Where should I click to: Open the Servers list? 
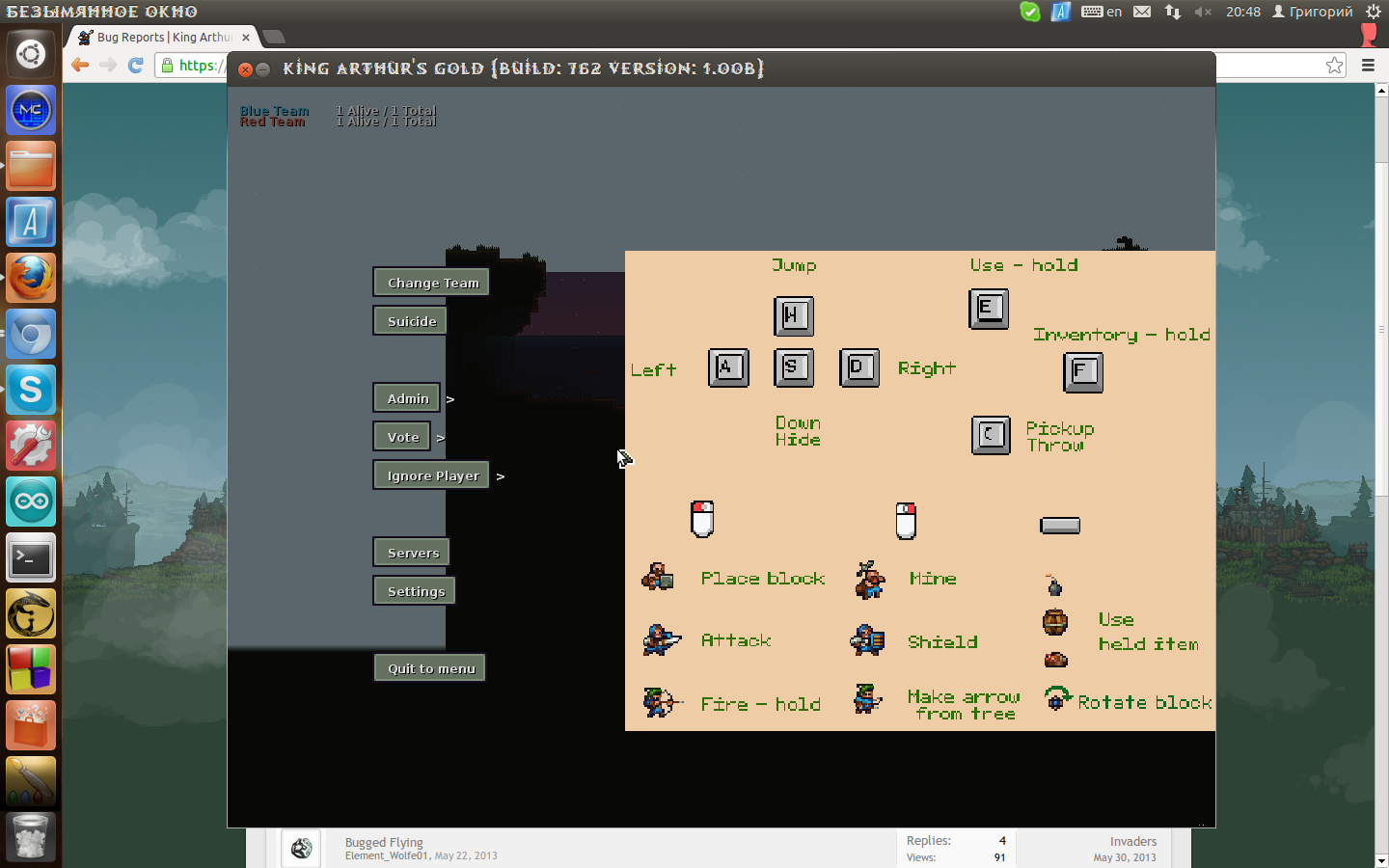click(x=411, y=553)
